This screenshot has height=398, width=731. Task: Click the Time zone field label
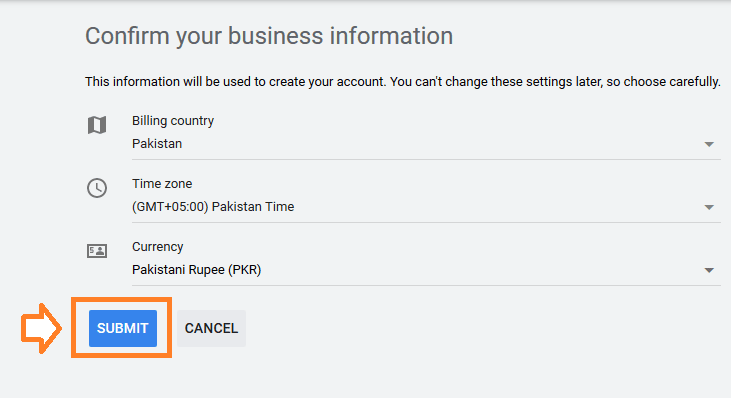tap(162, 184)
